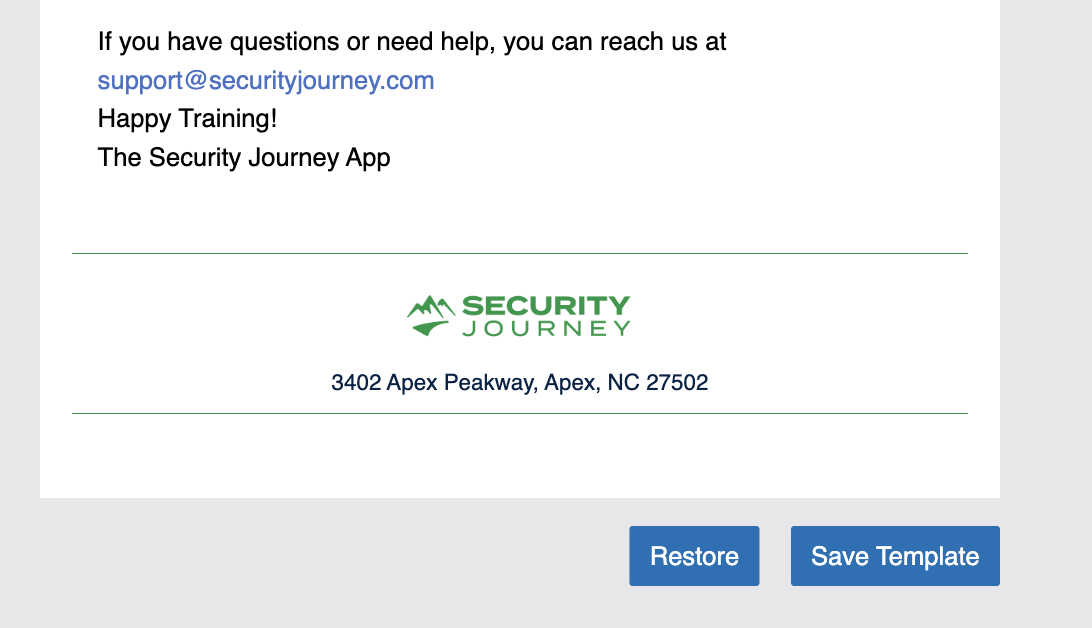Place cursor in the Happy Training! line

(187, 119)
